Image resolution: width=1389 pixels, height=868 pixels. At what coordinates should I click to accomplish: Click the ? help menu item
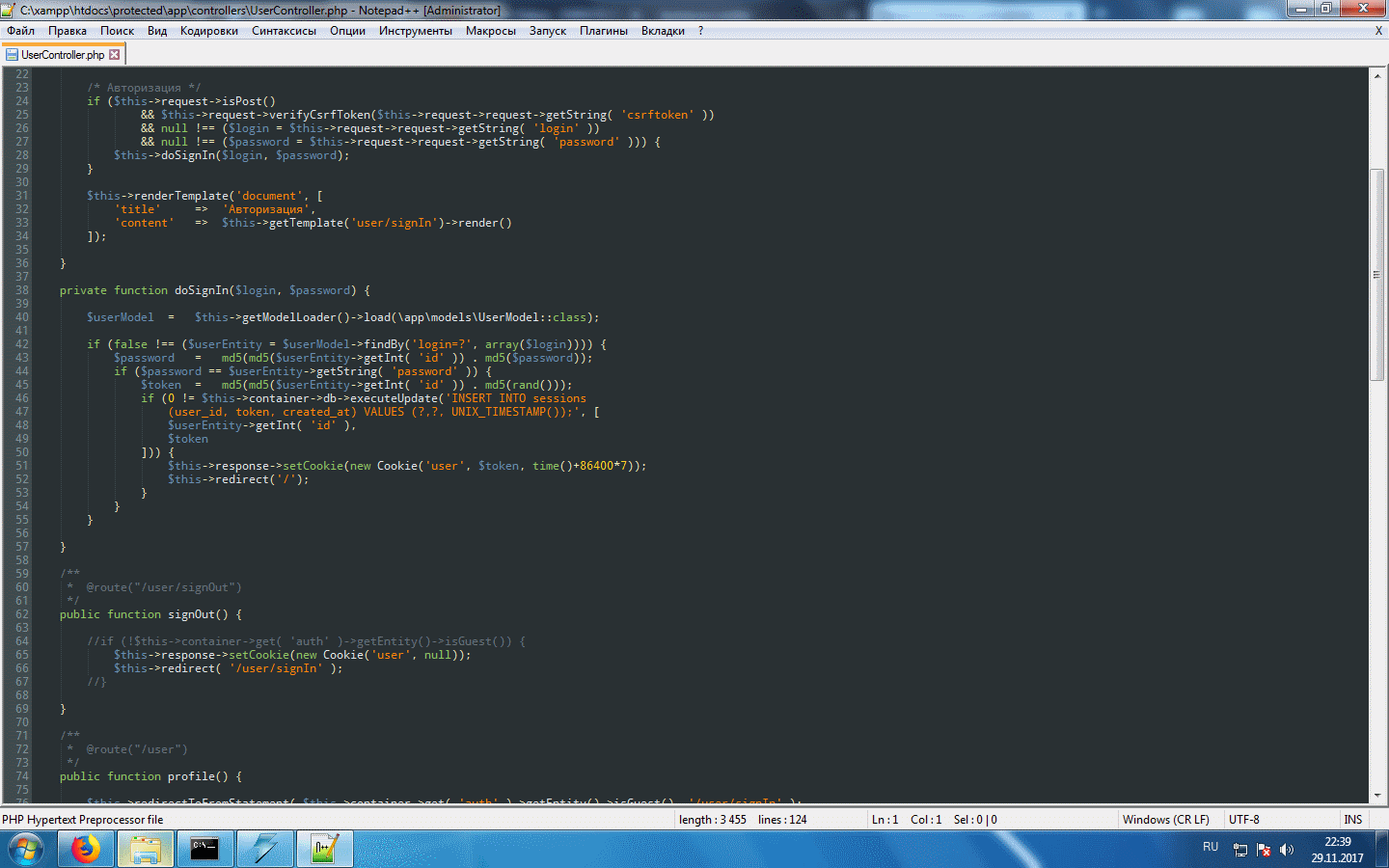pos(700,31)
